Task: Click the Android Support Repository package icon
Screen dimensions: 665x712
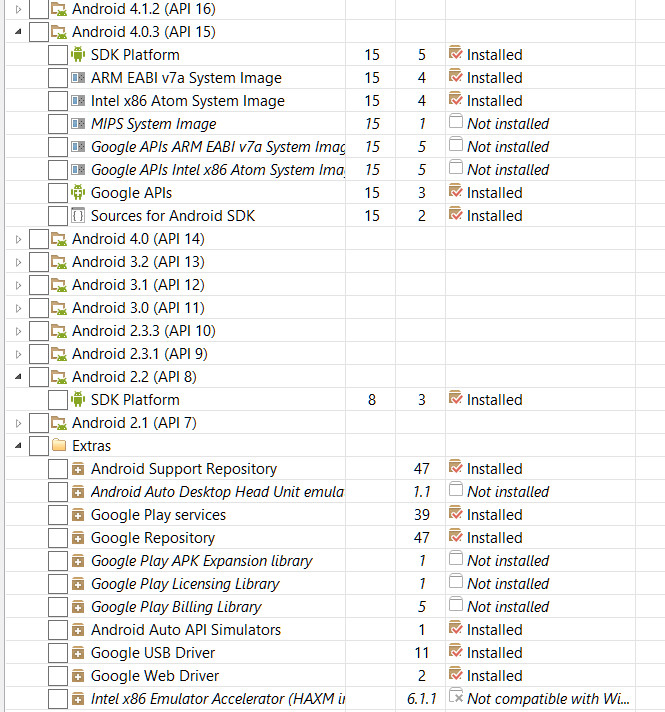Action: [78, 469]
